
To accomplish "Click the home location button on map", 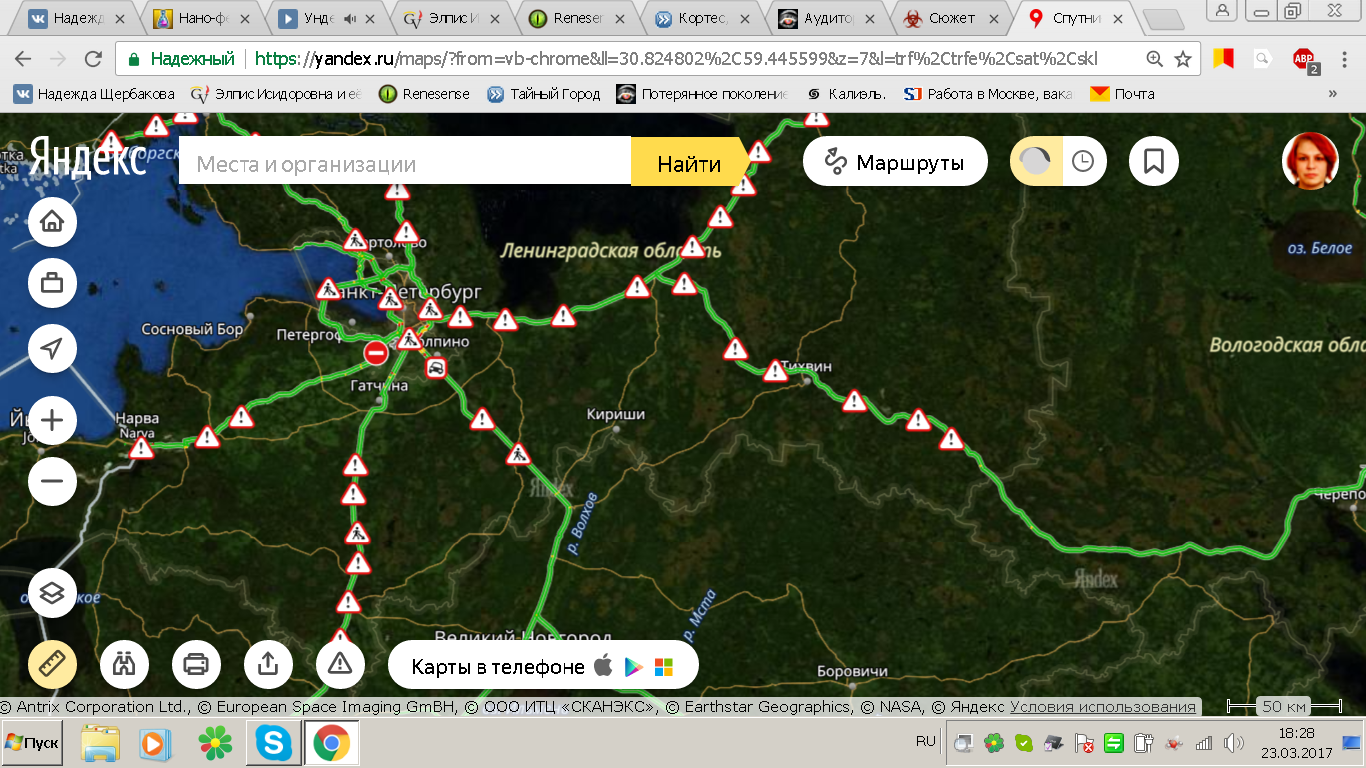I will point(52,222).
